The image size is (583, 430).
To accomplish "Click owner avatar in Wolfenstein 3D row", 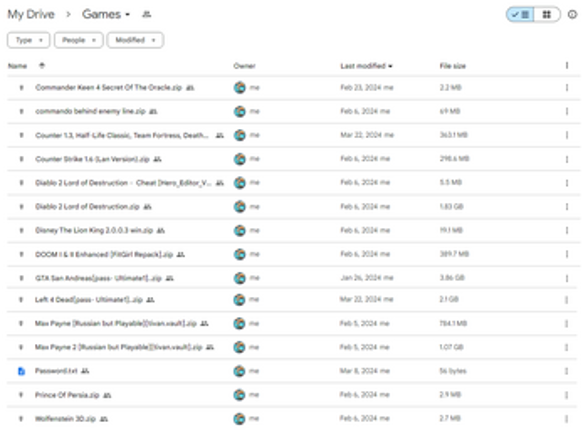I will click(x=239, y=419).
